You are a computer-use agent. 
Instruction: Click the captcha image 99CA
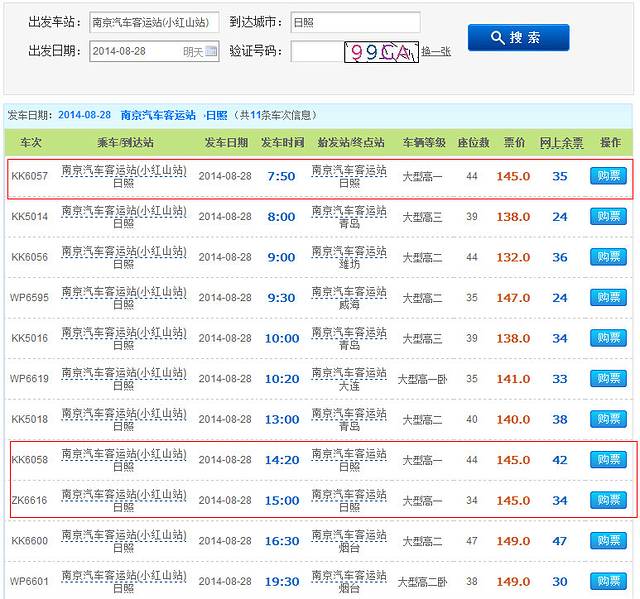(380, 52)
